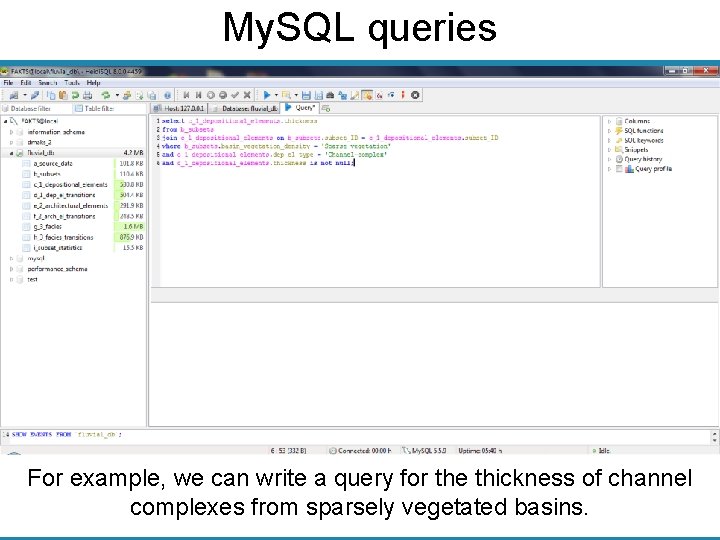Expand the Query history helper node
This screenshot has width=720, height=540.
click(609, 159)
